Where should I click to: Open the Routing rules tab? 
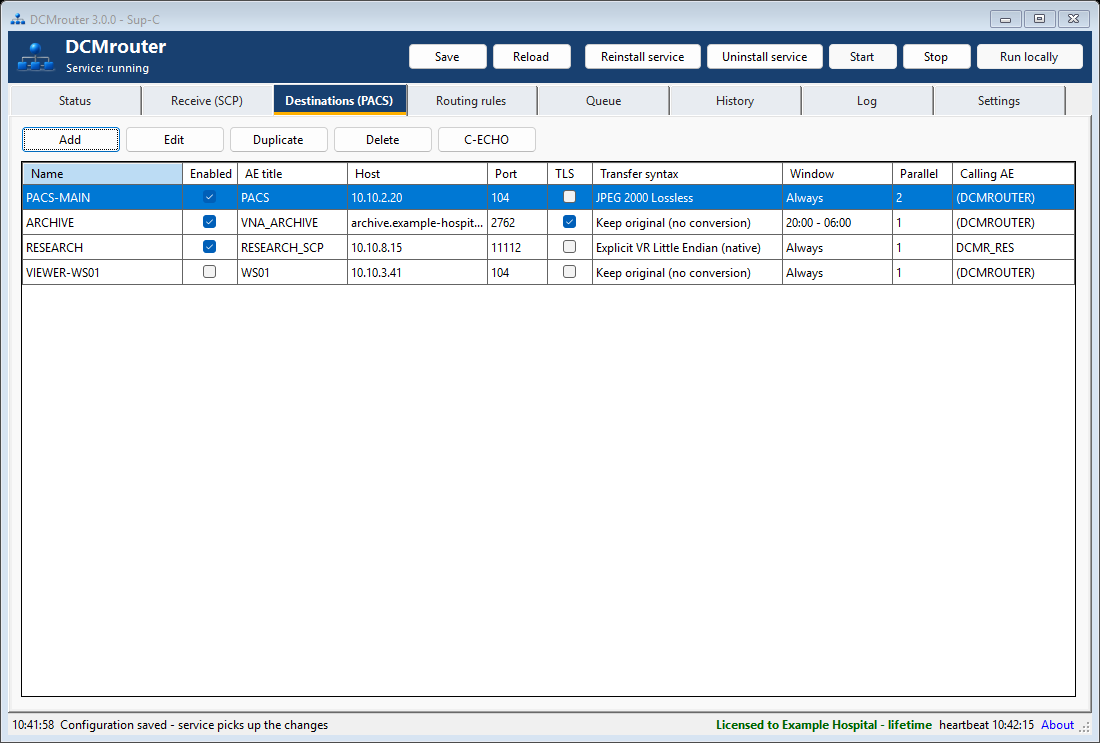[x=471, y=100]
